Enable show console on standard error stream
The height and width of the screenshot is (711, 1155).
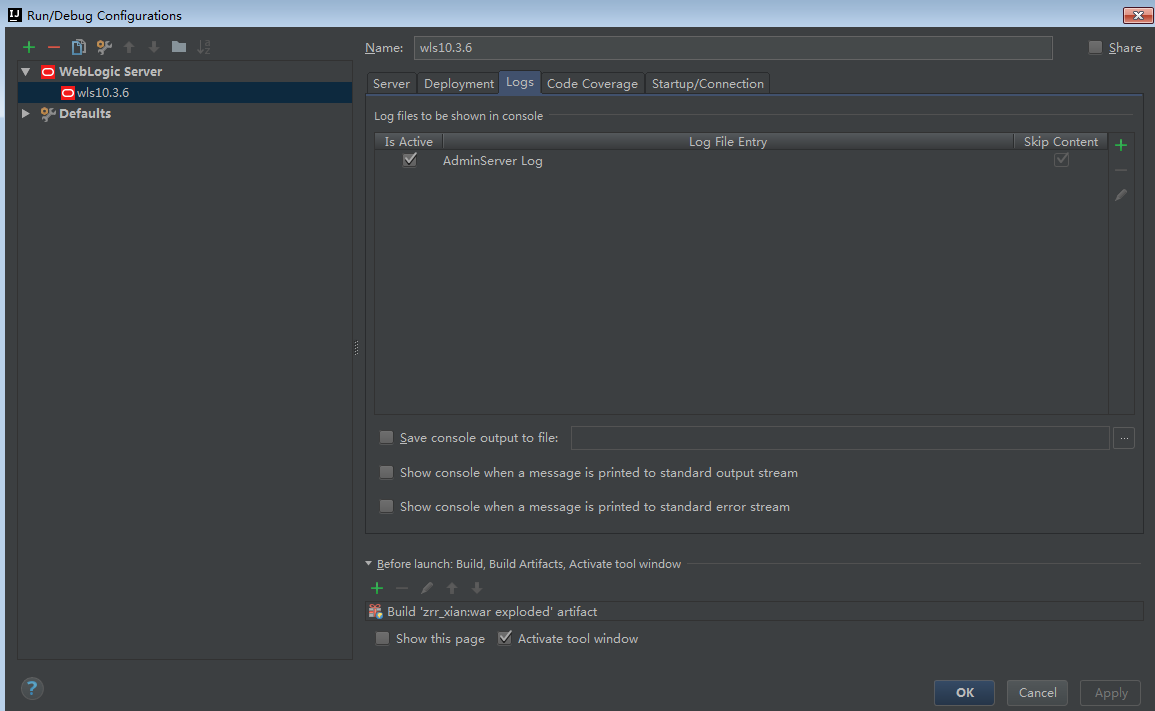point(386,506)
